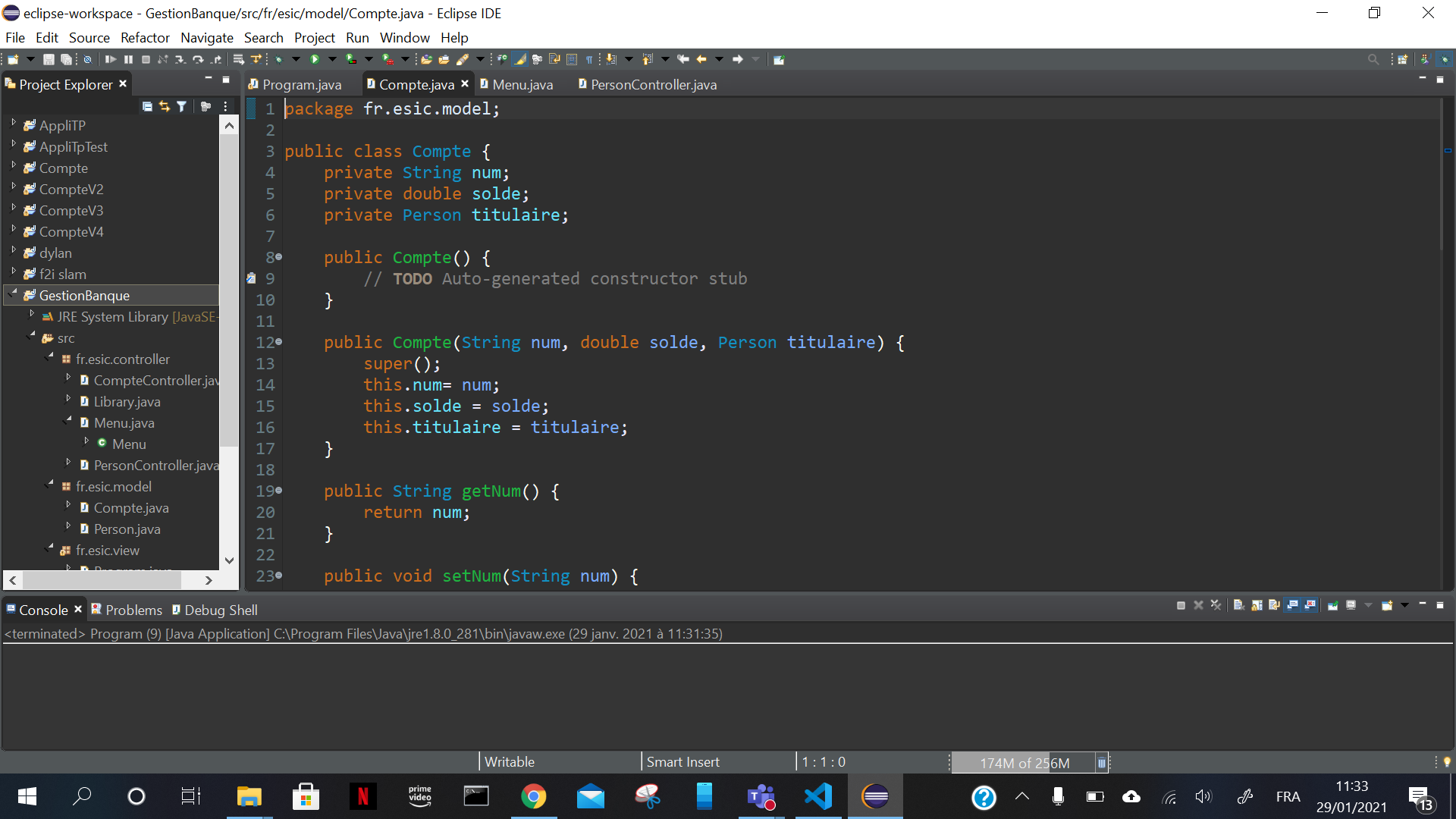Open Google Chrome from taskbar
This screenshot has height=819, width=1456.
click(x=533, y=796)
